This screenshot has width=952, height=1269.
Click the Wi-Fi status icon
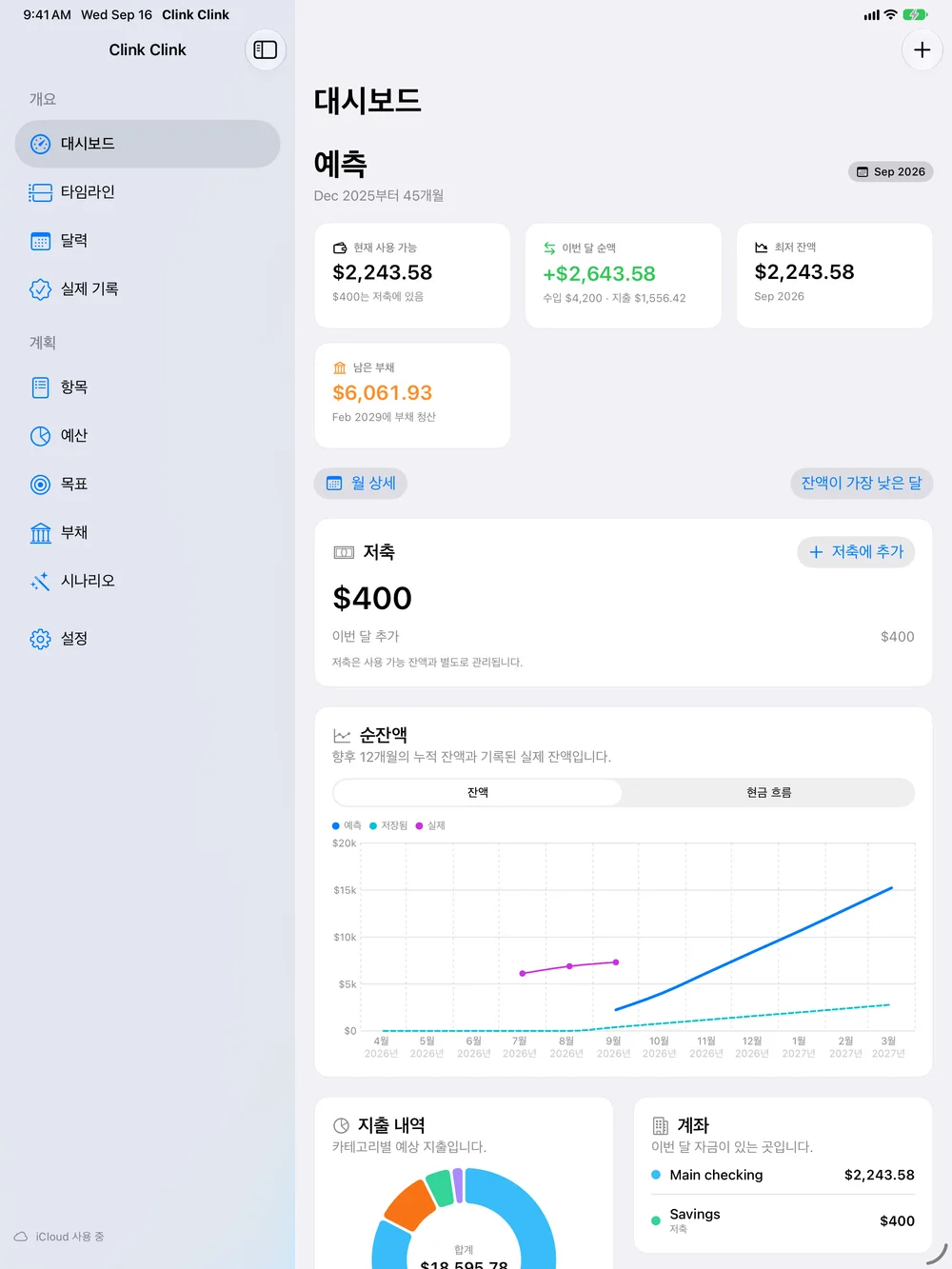click(891, 14)
